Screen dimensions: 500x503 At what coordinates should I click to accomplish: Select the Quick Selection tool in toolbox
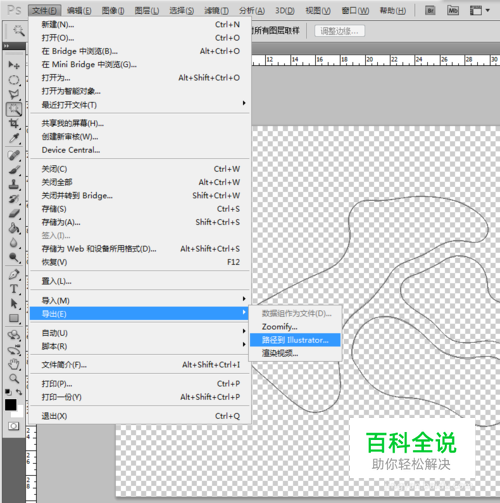14,109
